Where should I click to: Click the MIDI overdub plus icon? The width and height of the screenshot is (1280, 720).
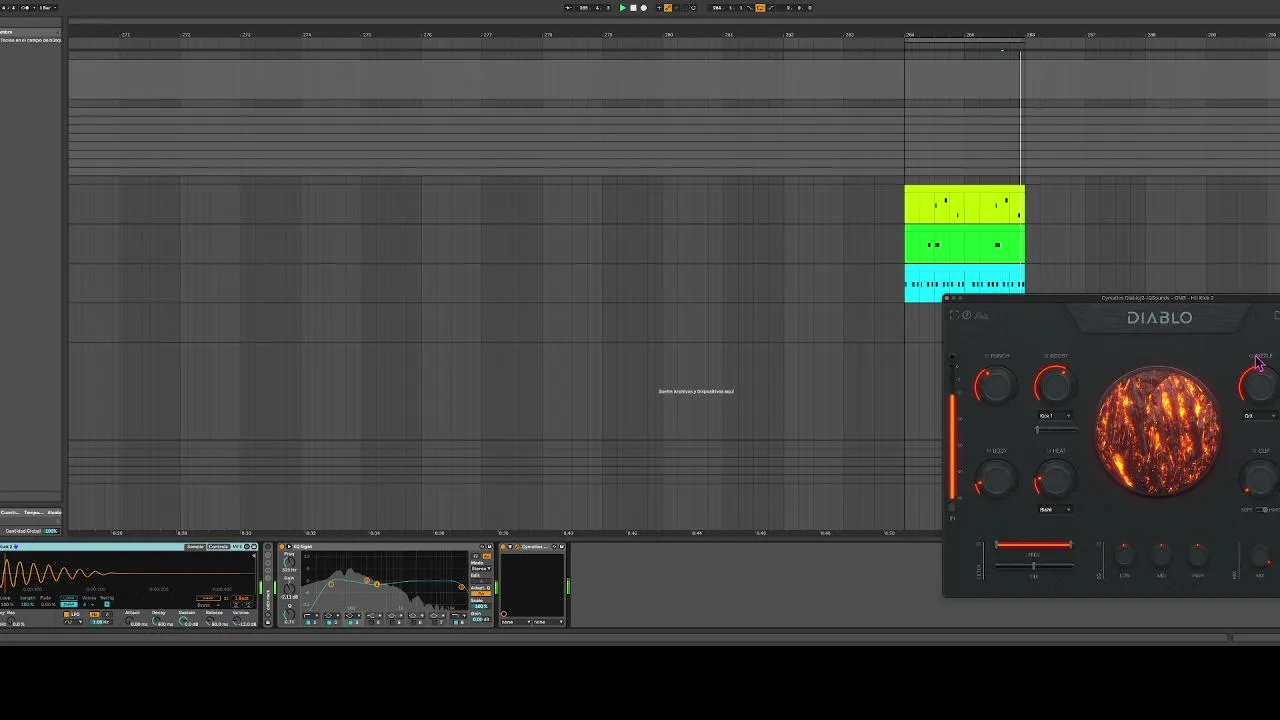tap(659, 8)
